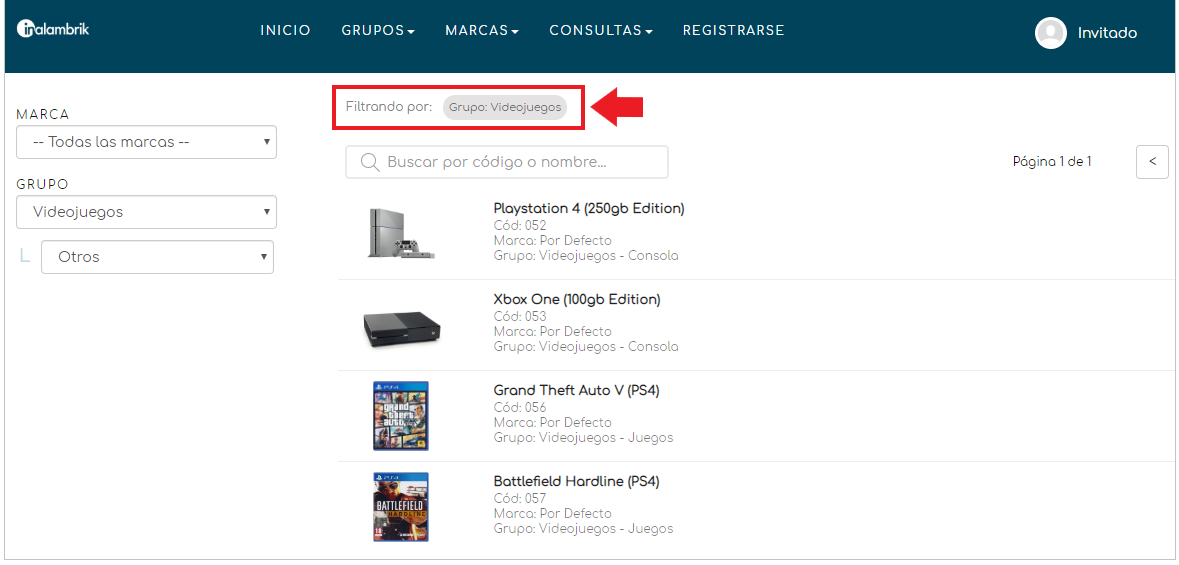Click the search magnifier icon

coord(369,163)
